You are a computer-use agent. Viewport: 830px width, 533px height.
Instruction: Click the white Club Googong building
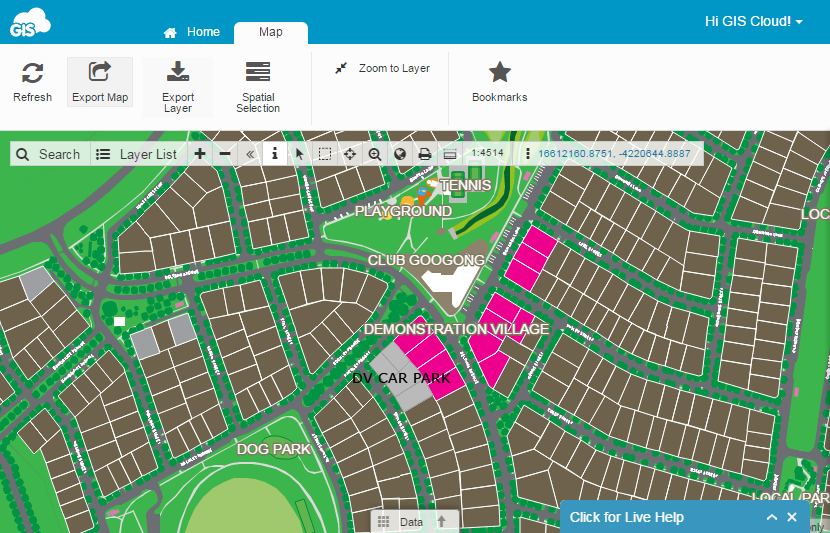[450, 286]
